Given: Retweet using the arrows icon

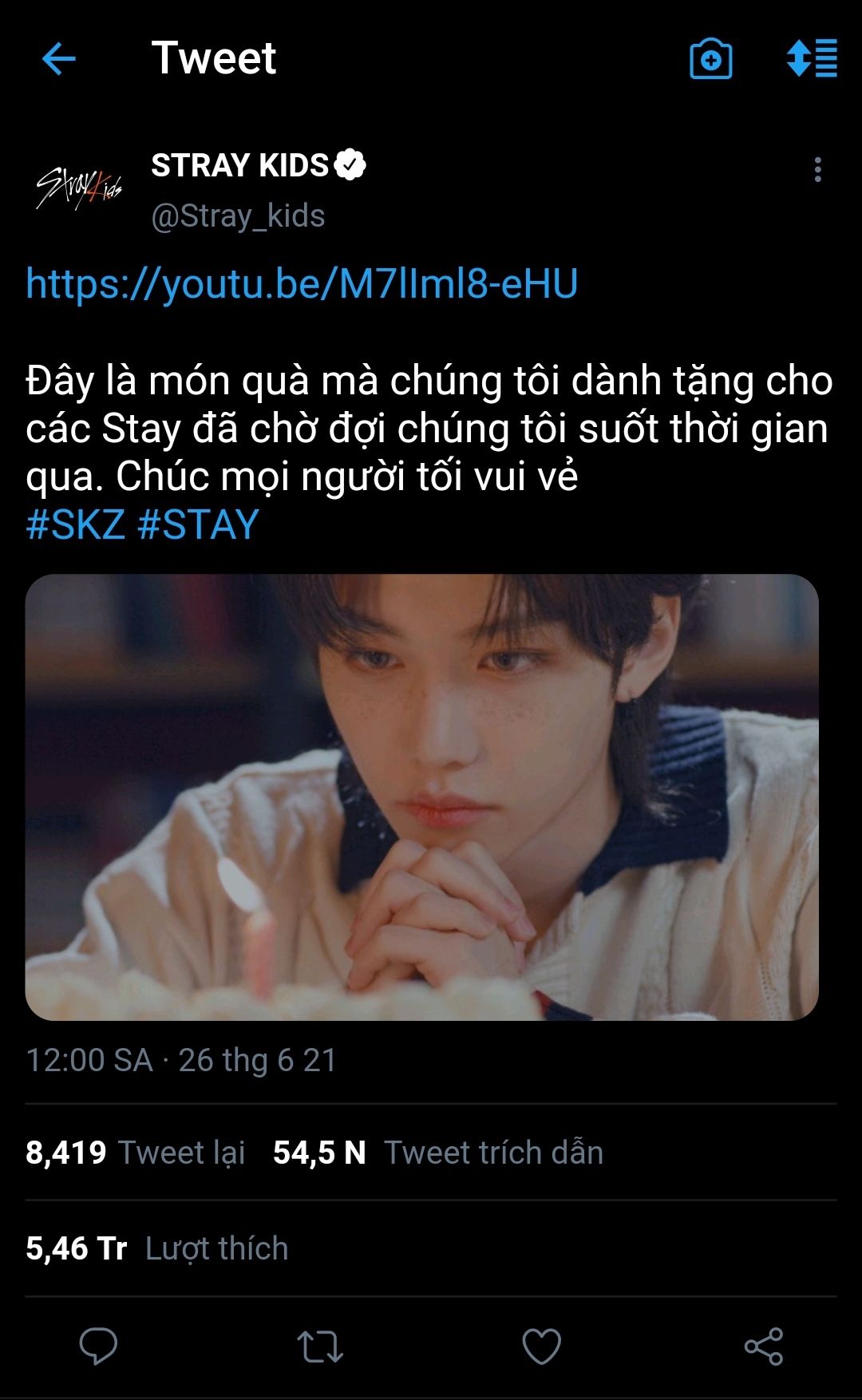Looking at the screenshot, I should (x=320, y=1347).
